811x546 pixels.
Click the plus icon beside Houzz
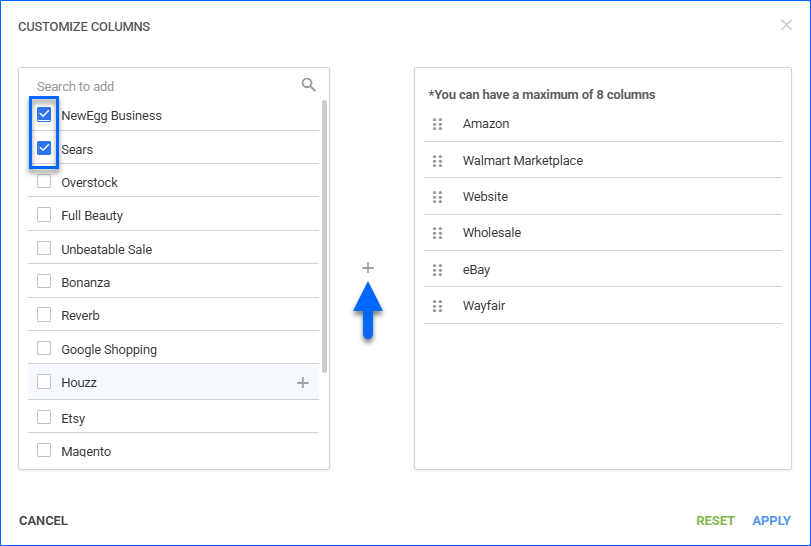(x=303, y=382)
